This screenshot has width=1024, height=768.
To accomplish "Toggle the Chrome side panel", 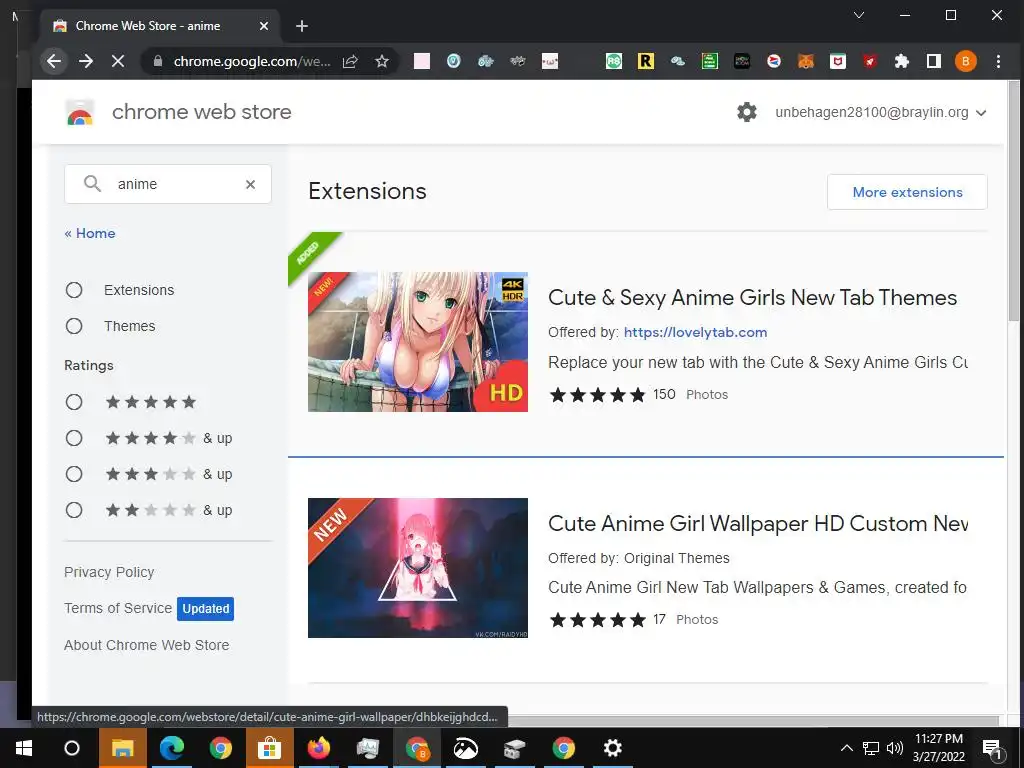I will (x=934, y=61).
